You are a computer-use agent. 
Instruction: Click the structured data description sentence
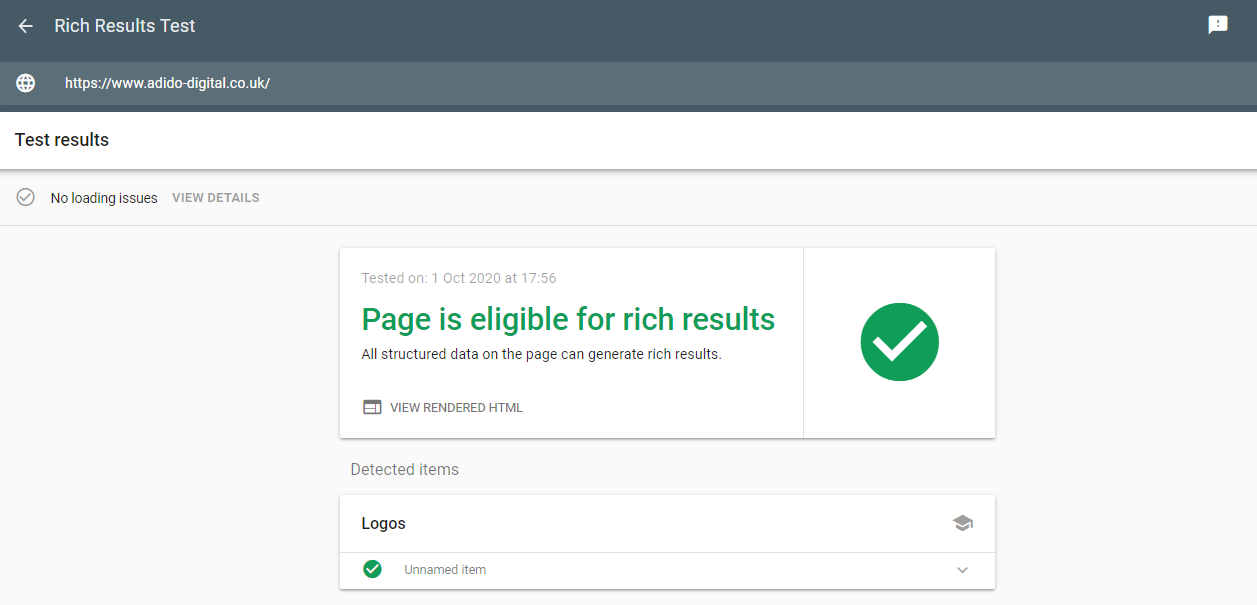tap(541, 354)
